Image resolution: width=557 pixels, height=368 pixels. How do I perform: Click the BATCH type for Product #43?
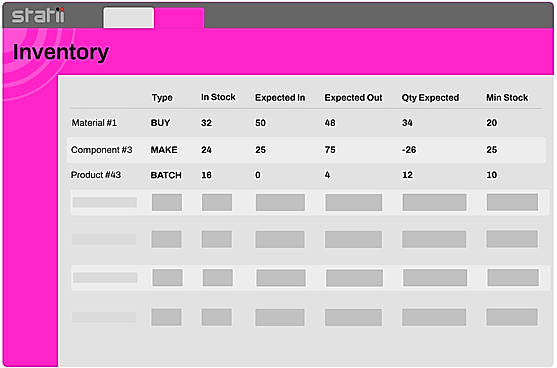pos(166,175)
